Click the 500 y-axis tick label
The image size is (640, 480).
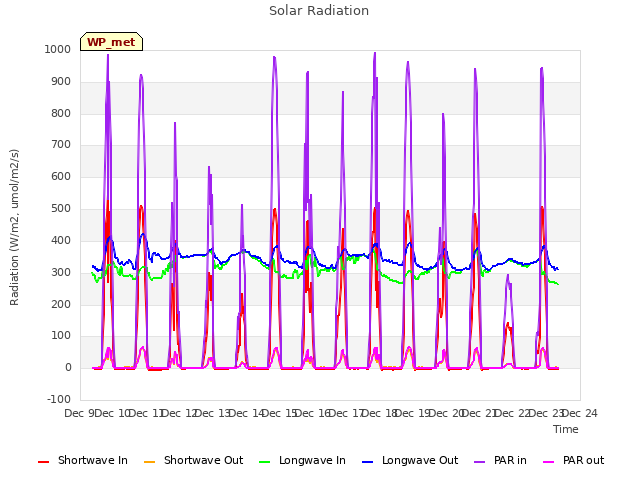(x=60, y=208)
